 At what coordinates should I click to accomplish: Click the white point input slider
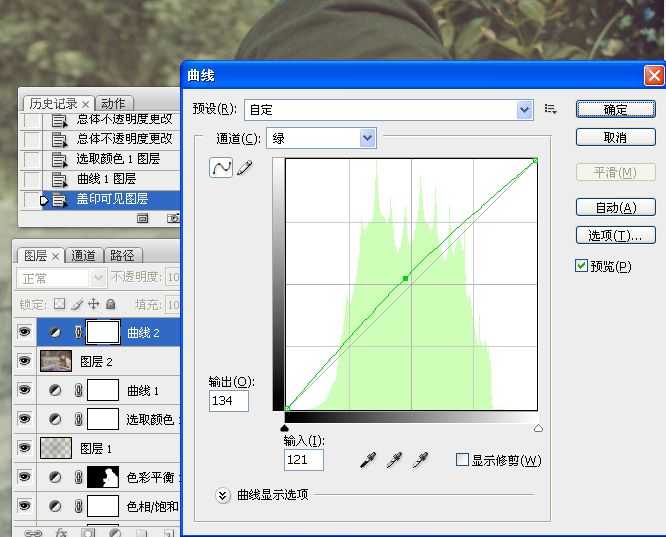[538, 428]
